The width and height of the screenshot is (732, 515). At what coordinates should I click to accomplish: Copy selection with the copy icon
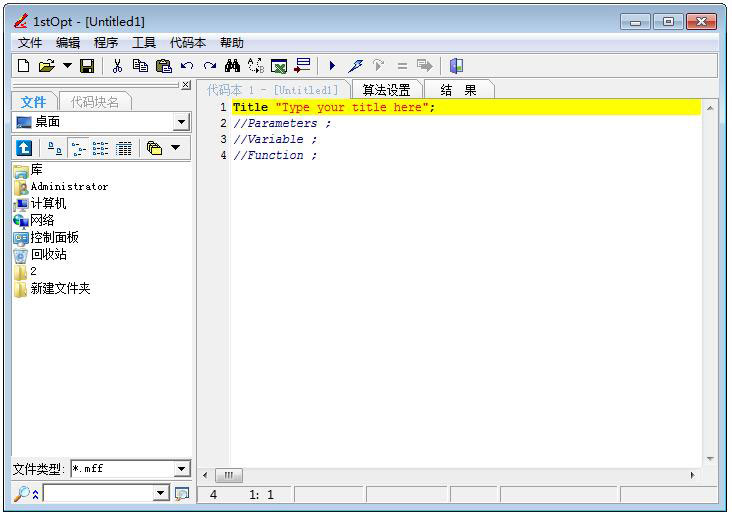(140, 66)
